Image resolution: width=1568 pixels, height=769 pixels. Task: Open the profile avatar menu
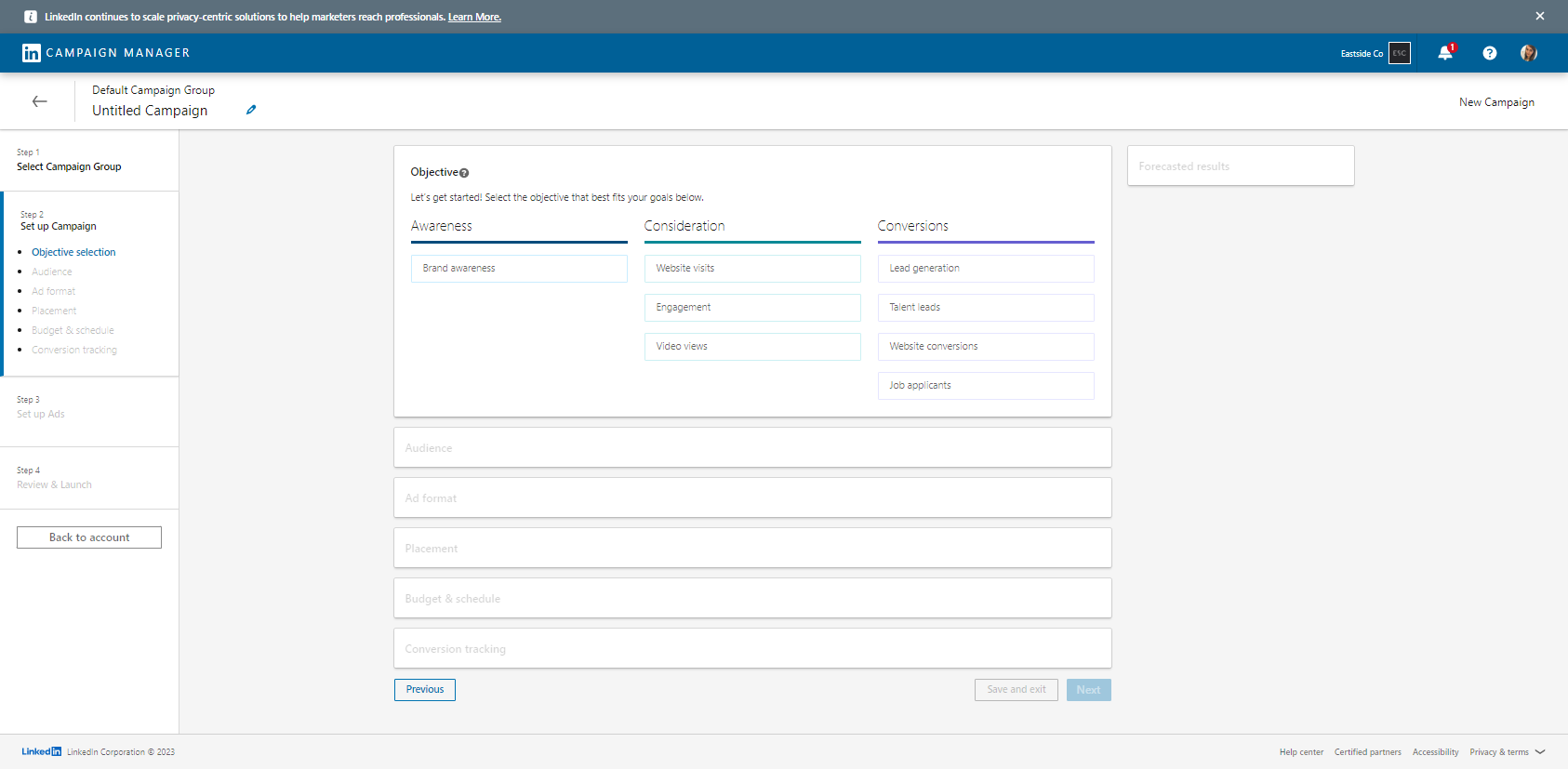click(x=1528, y=53)
